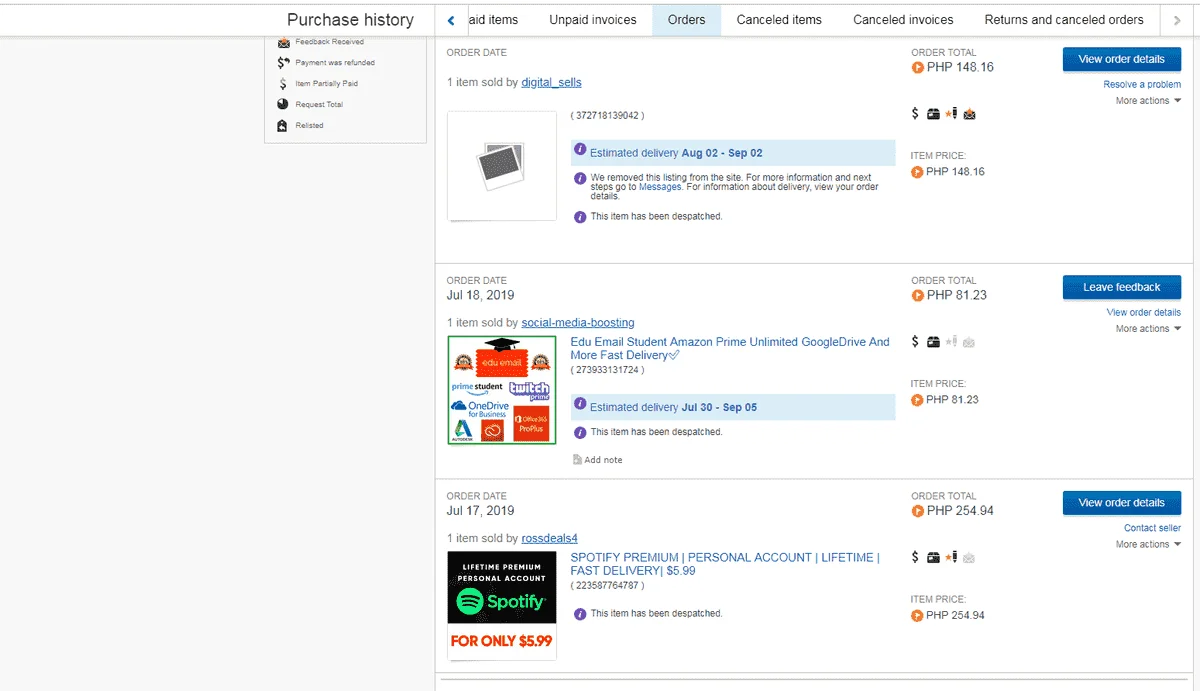Image resolution: width=1200 pixels, height=691 pixels.
Task: Expand More actions for the Spotify order
Action: point(1148,544)
